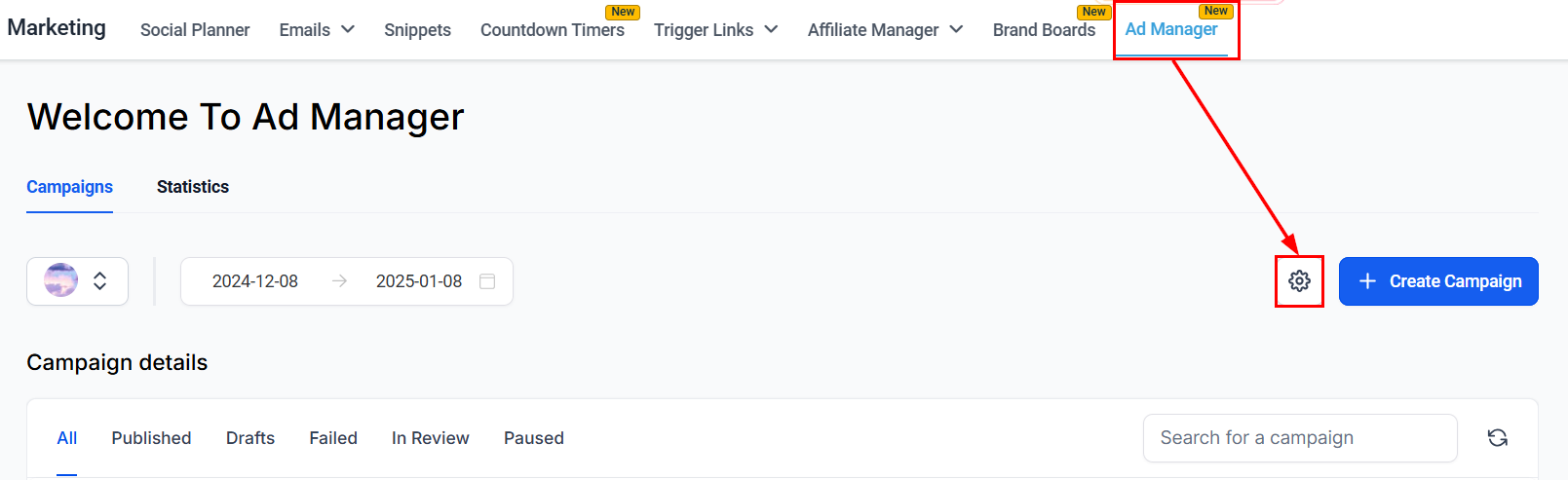Open Brand Boards
This screenshot has height=480, width=1568.
[x=1044, y=30]
